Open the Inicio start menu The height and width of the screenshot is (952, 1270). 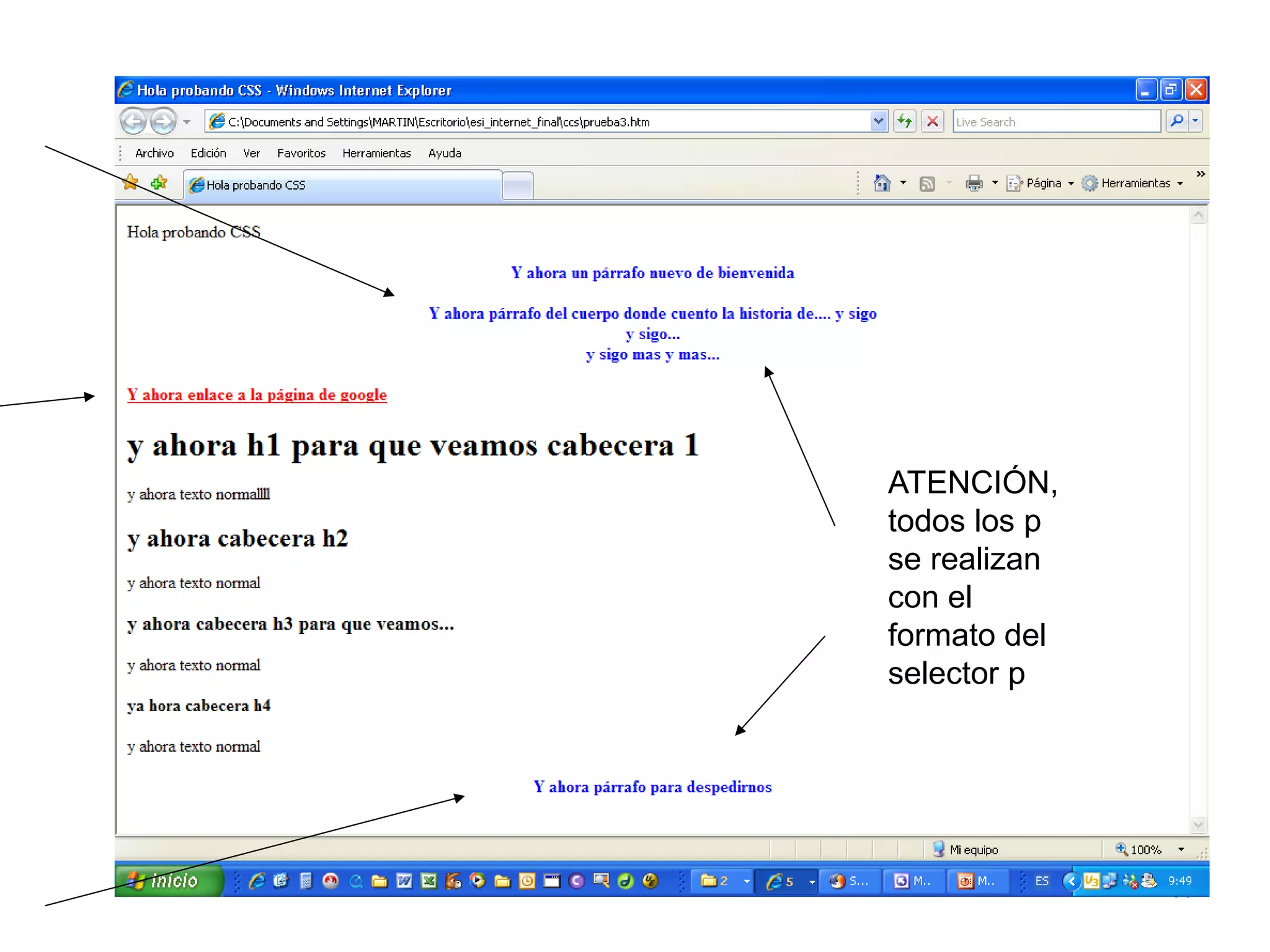168,881
